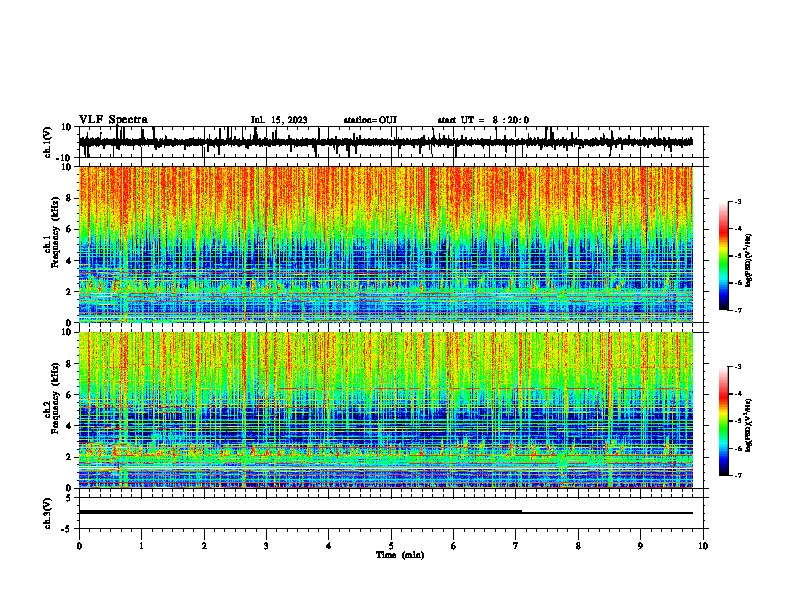Click the ch.1 spectrogram color scale bar

724,256
